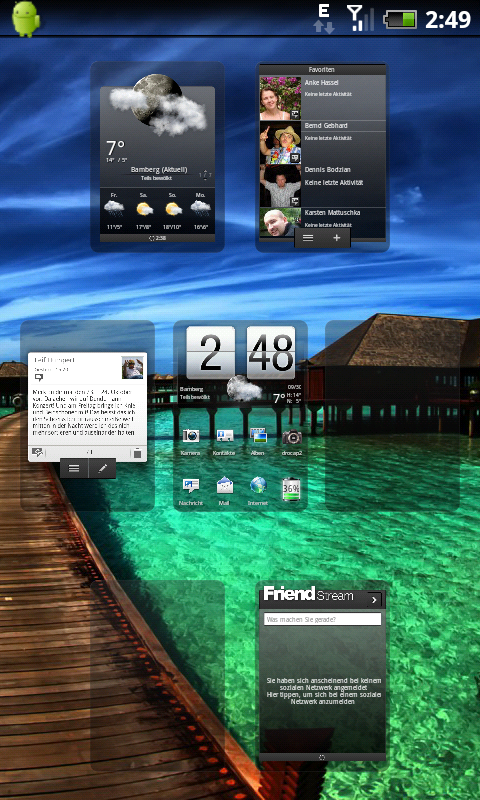Tap the battery icon in status bar
This screenshot has width=480, height=800.
[x=400, y=19]
